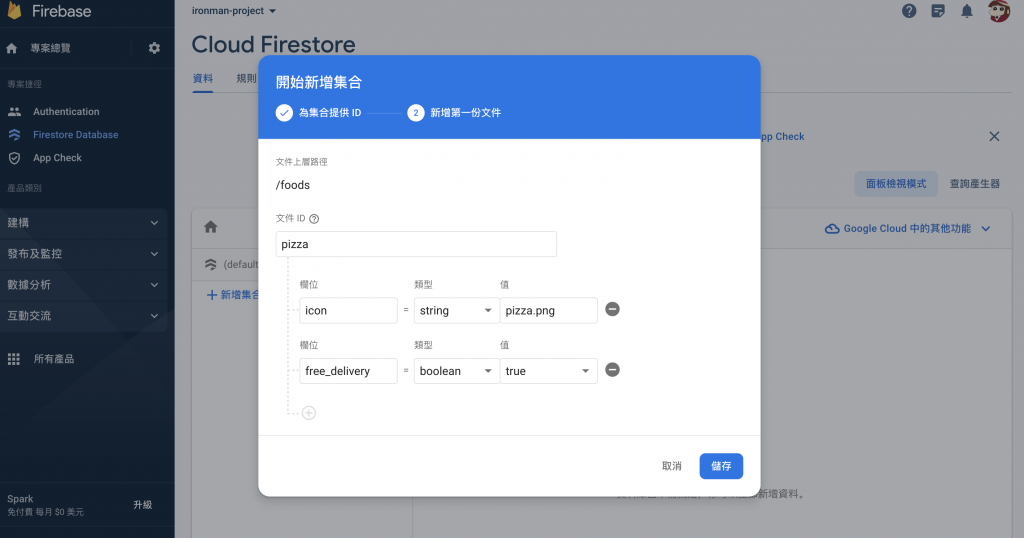Click the field name input containing icon
The width and height of the screenshot is (1024, 538).
click(348, 311)
